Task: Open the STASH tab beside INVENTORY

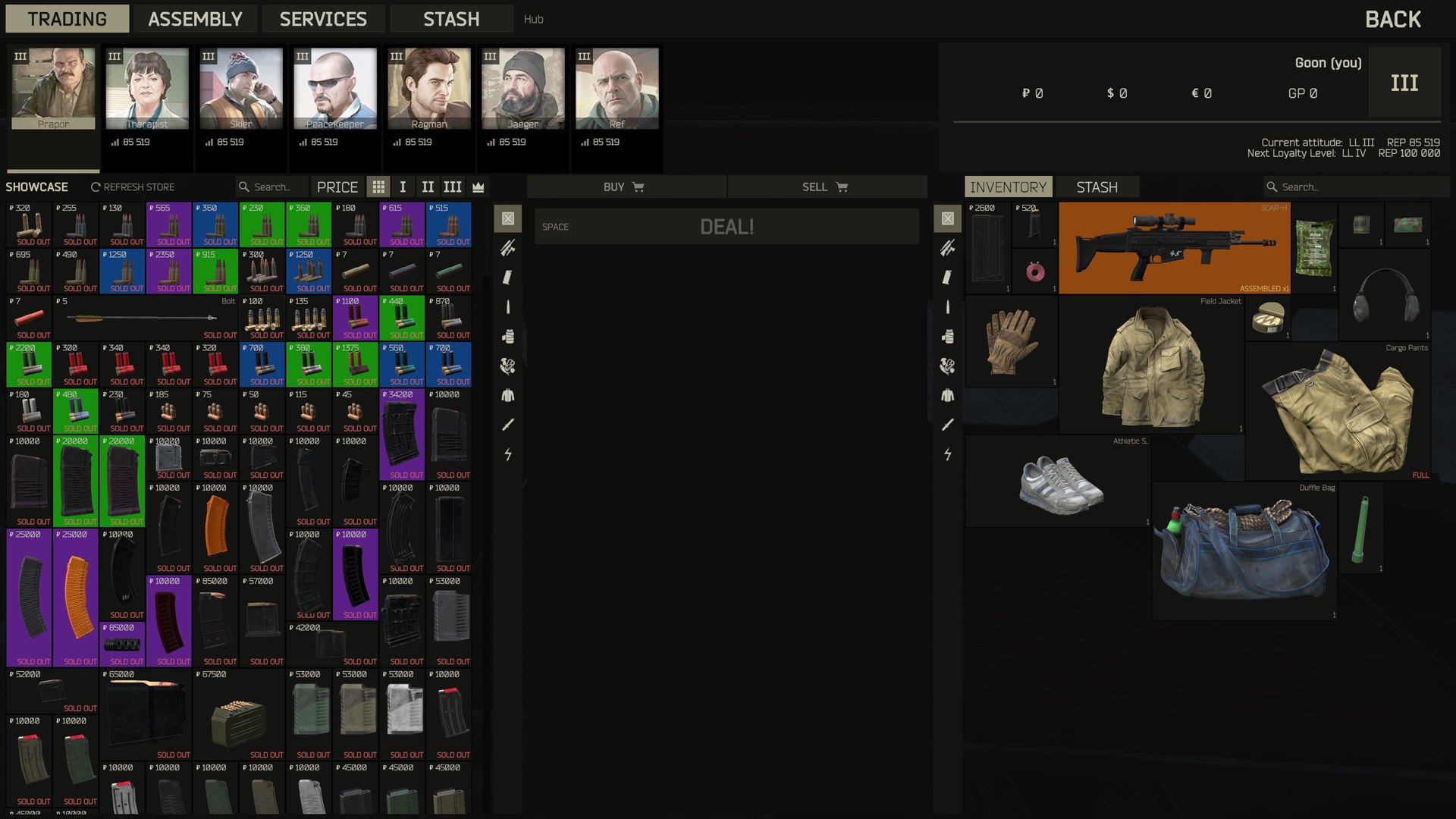Action: click(x=1097, y=187)
